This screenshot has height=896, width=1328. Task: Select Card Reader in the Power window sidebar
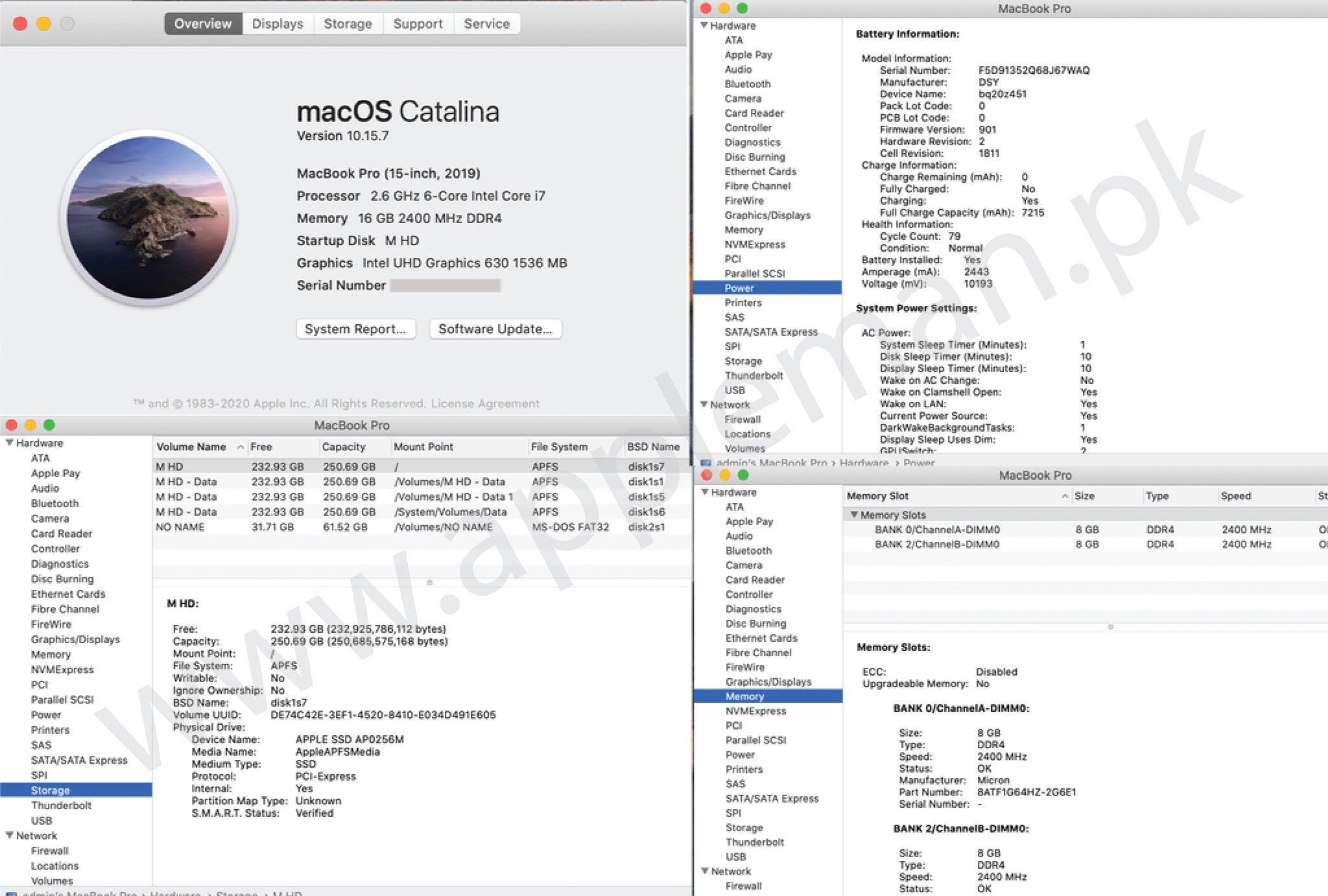tap(754, 113)
